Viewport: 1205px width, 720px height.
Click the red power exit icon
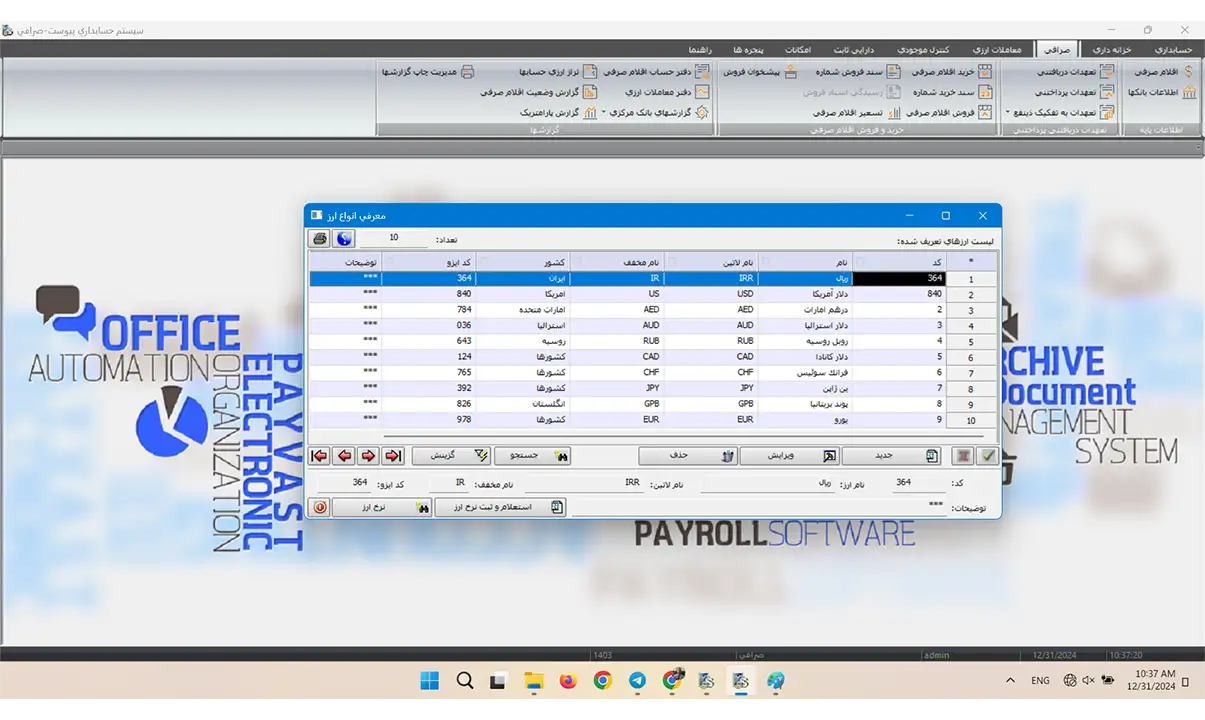[x=320, y=507]
